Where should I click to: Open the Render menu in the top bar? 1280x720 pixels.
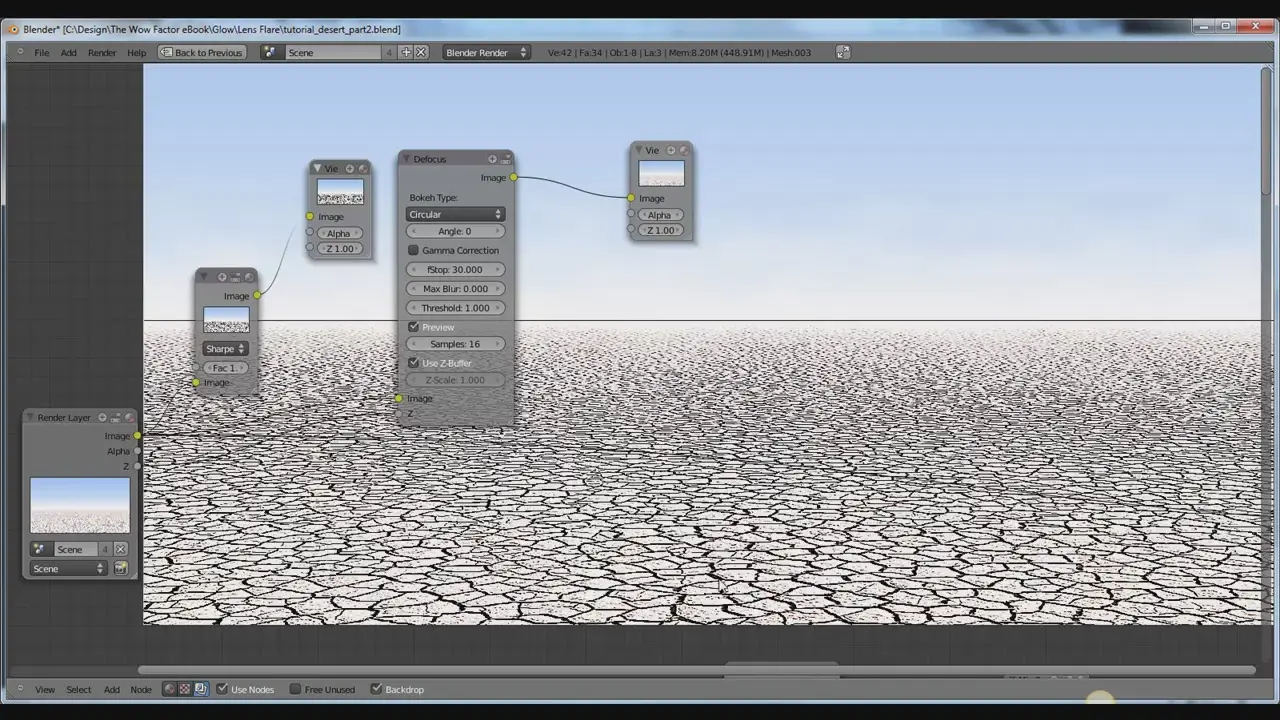(102, 52)
